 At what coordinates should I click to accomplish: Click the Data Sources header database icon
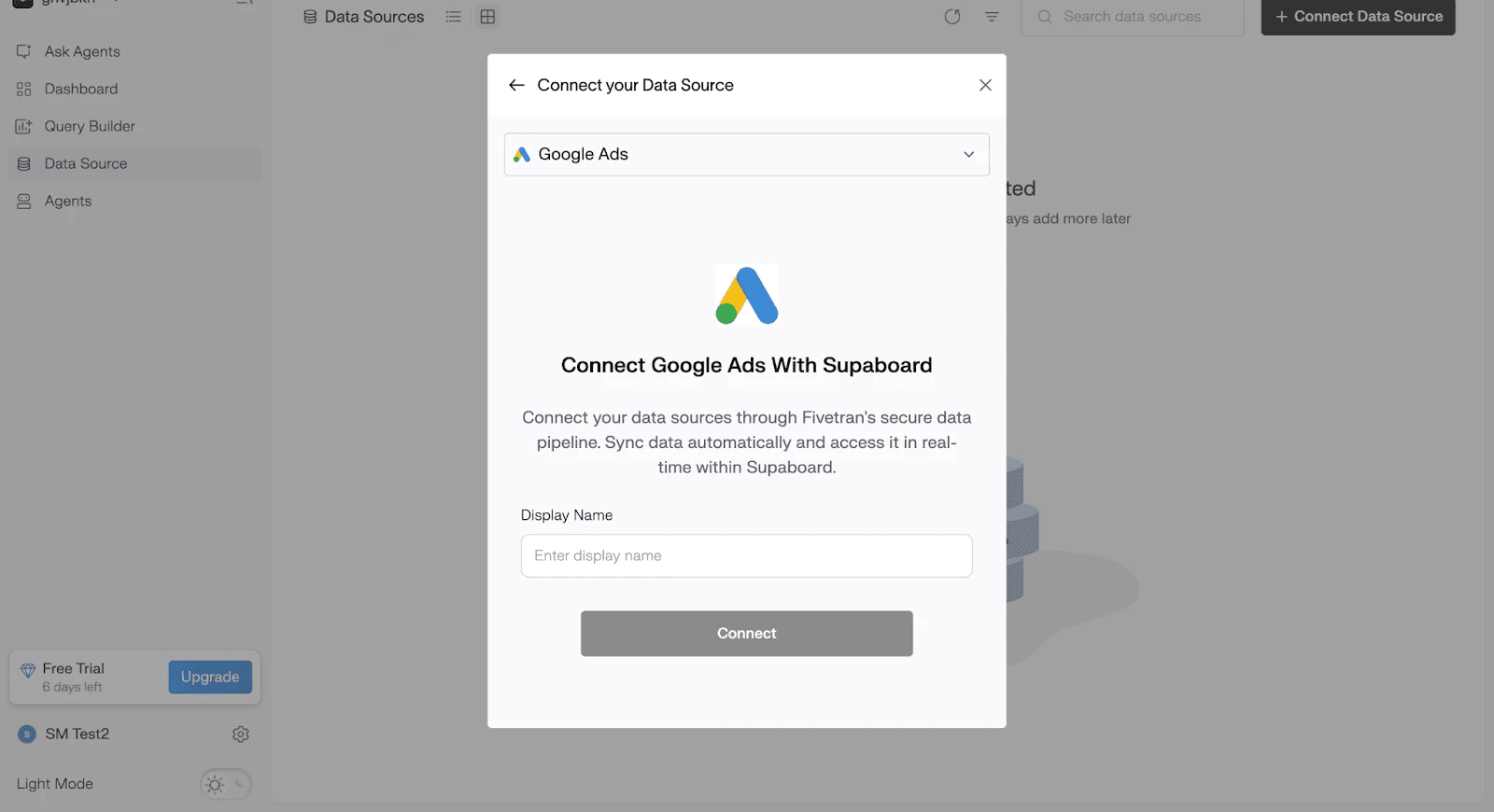point(310,17)
